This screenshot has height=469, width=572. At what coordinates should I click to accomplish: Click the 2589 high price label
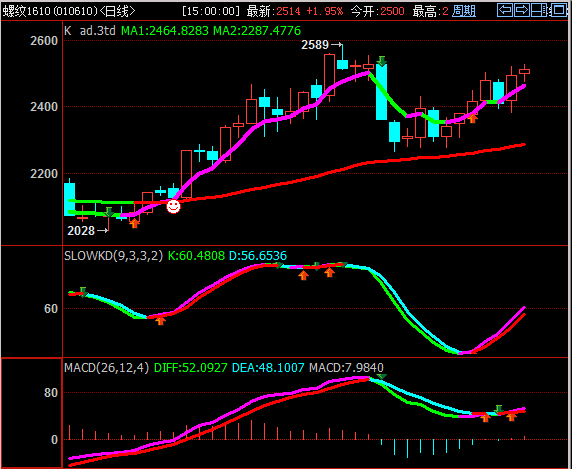315,45
